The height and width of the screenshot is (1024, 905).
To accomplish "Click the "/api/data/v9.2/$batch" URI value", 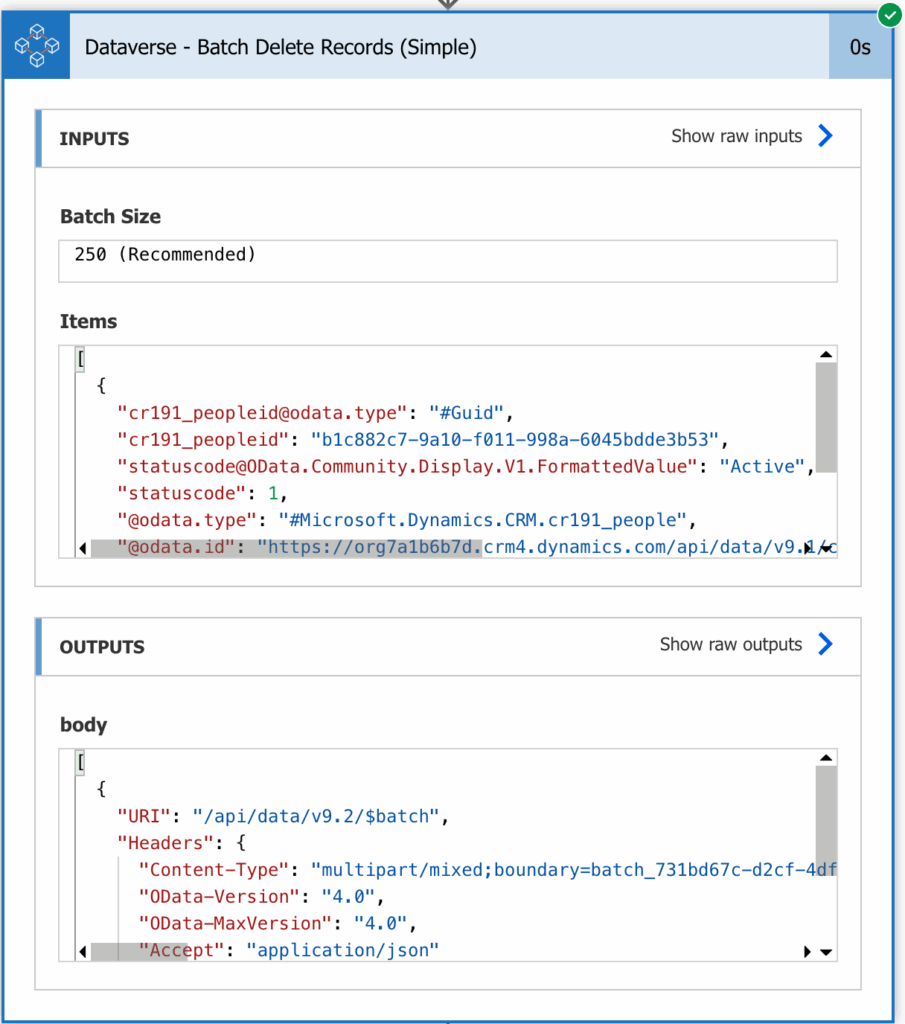I will coord(316,816).
